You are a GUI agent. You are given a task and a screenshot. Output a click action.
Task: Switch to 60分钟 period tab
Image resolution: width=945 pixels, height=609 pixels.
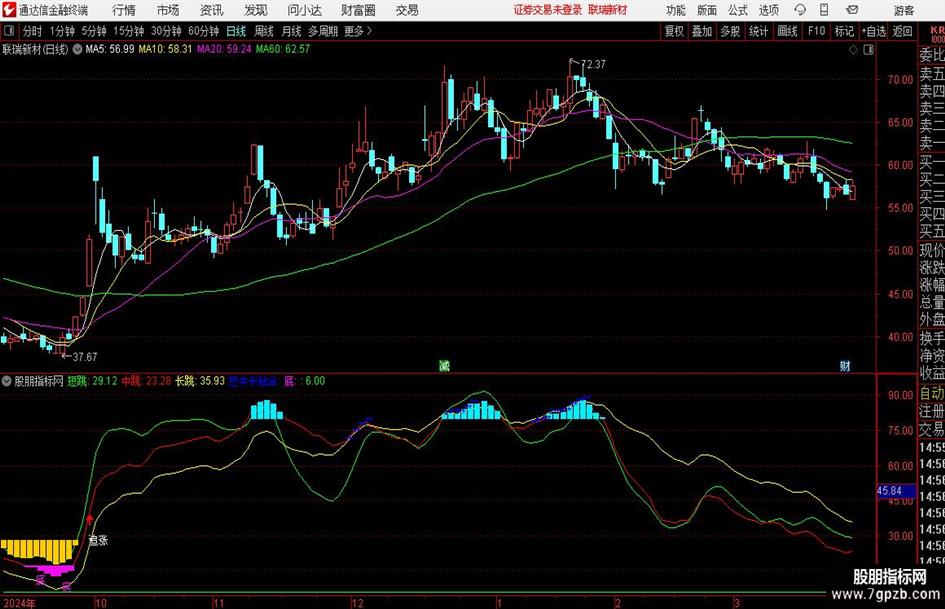(x=204, y=31)
